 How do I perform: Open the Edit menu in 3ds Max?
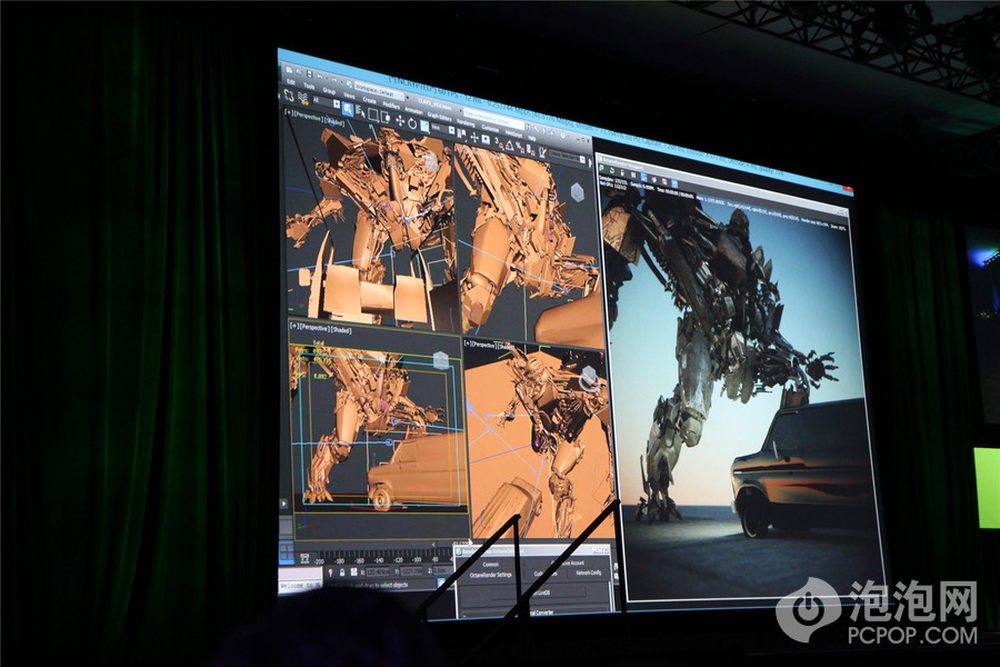coord(291,82)
